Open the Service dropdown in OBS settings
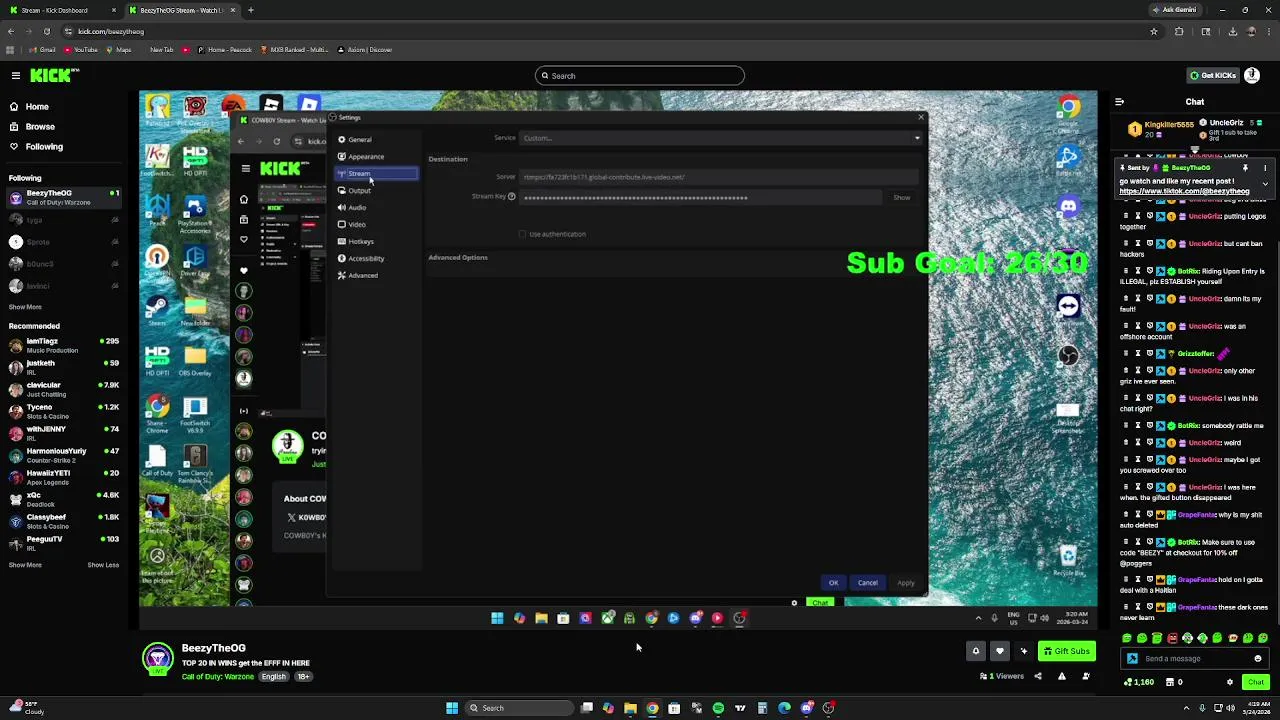 720,138
